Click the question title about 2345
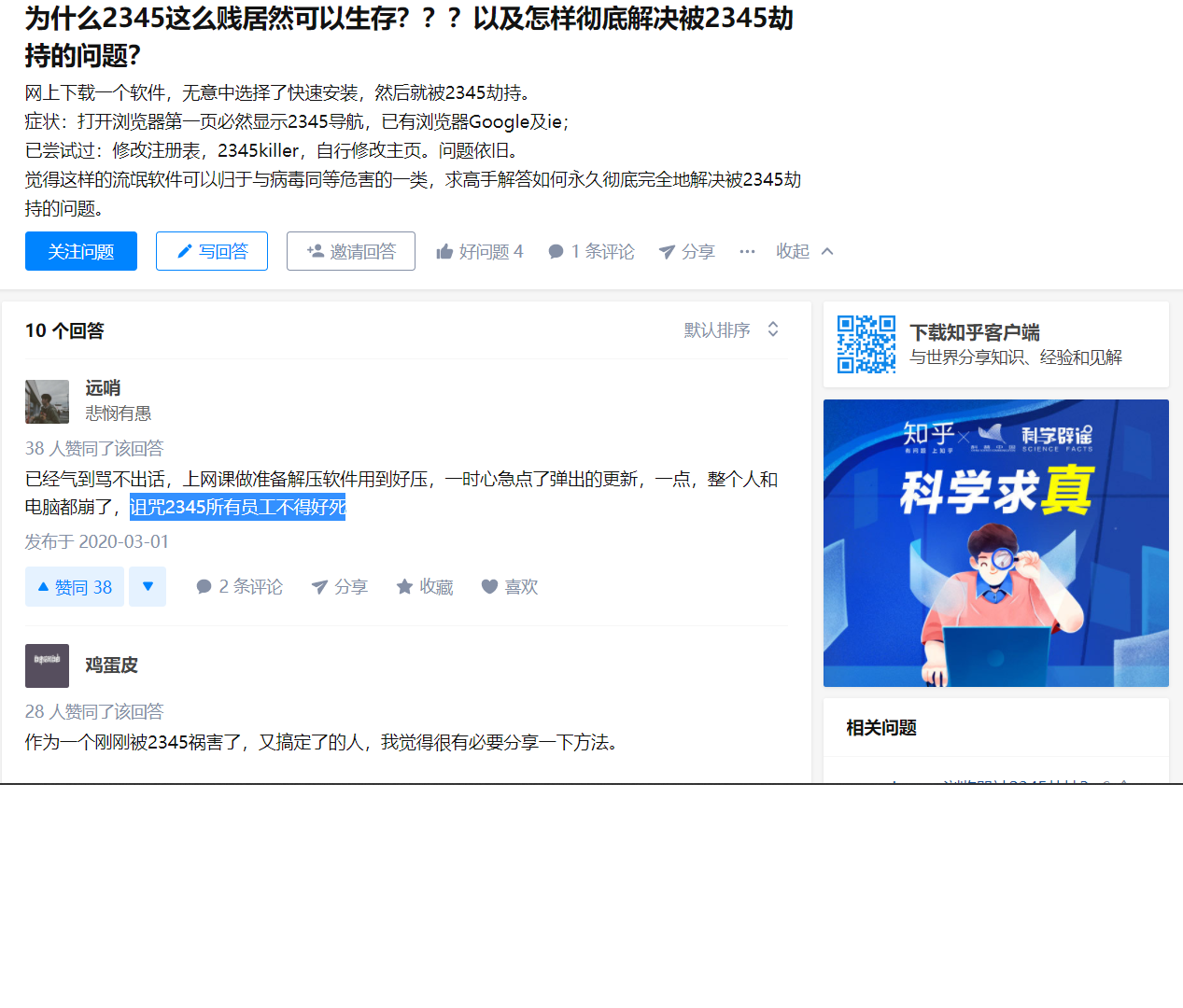 pos(409,36)
